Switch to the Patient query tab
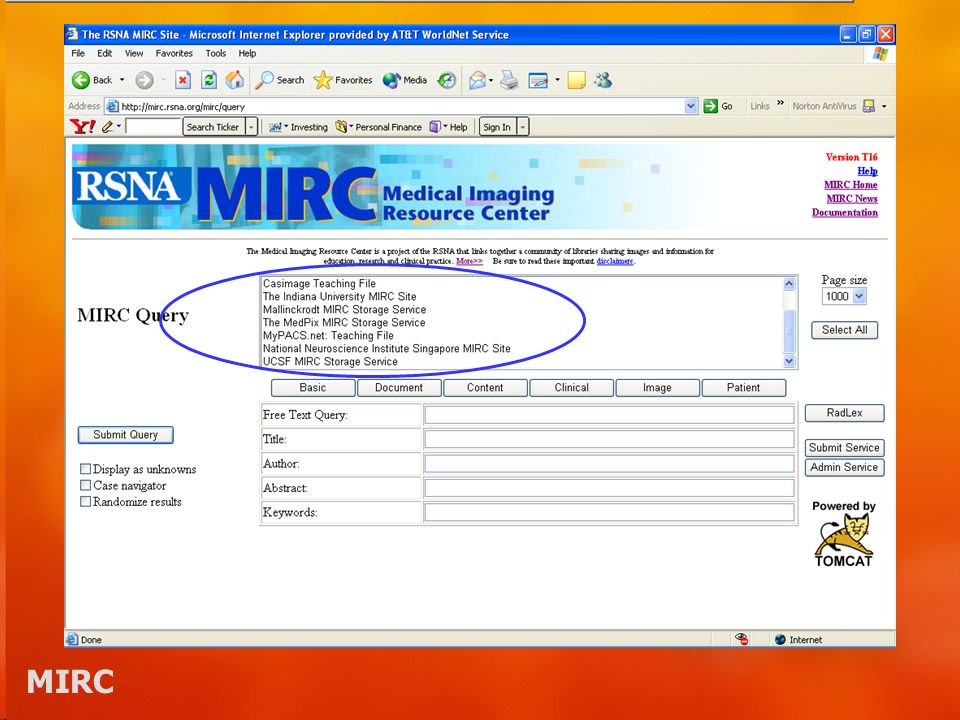Viewport: 960px width, 720px height. [744, 388]
